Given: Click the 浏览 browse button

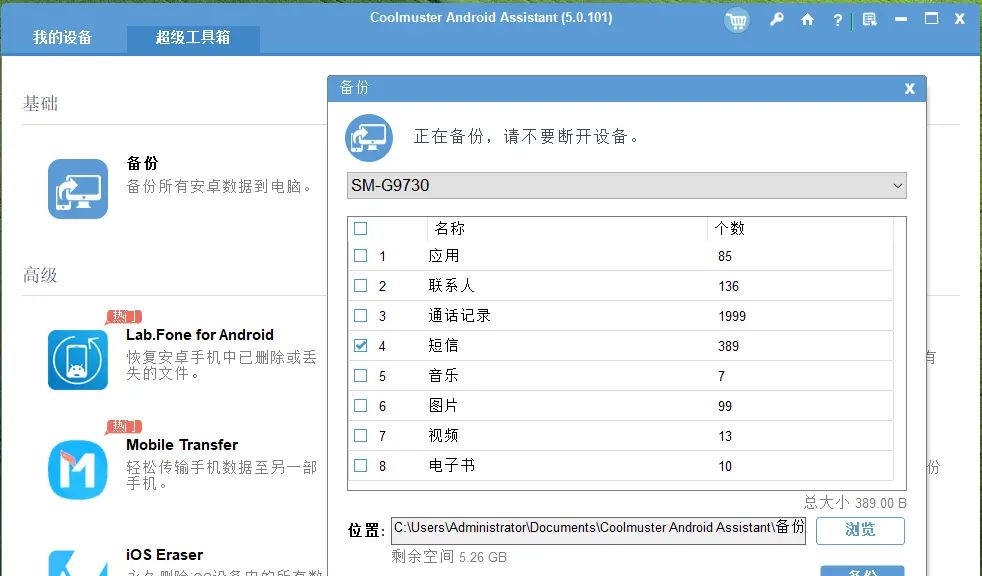Looking at the screenshot, I should [x=860, y=531].
